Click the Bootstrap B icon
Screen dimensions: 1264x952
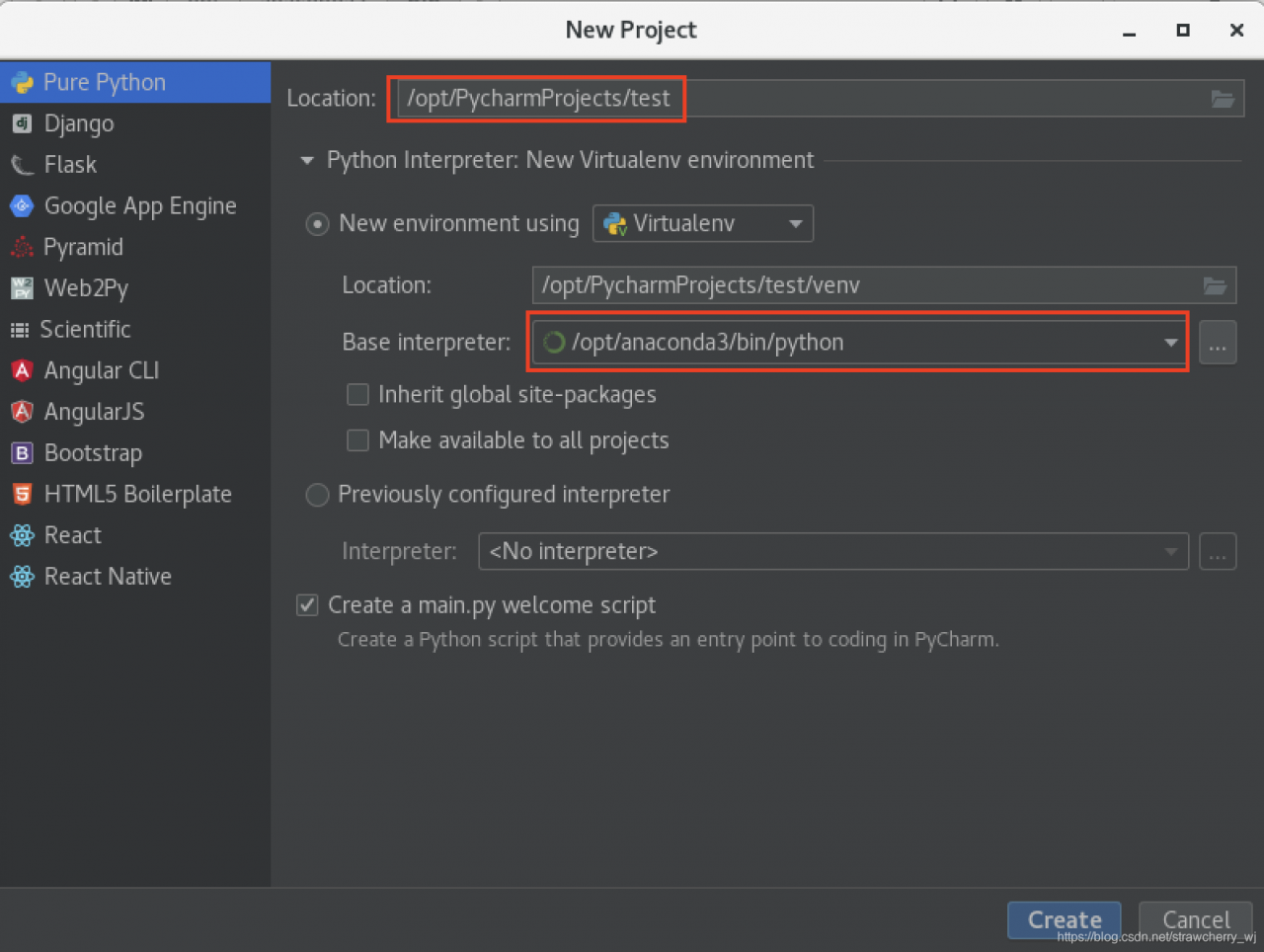[22, 453]
